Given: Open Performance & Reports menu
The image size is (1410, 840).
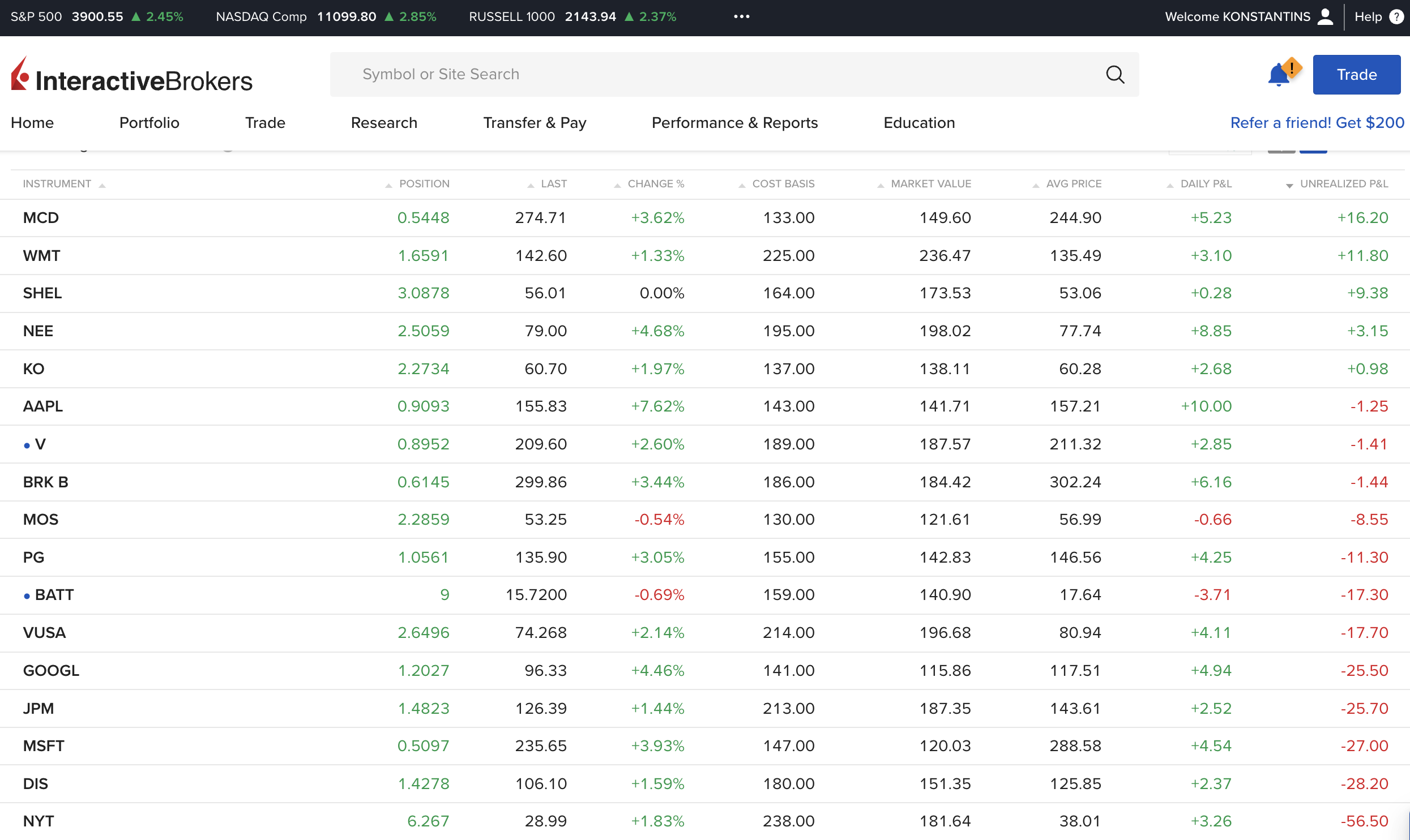Looking at the screenshot, I should [734, 123].
